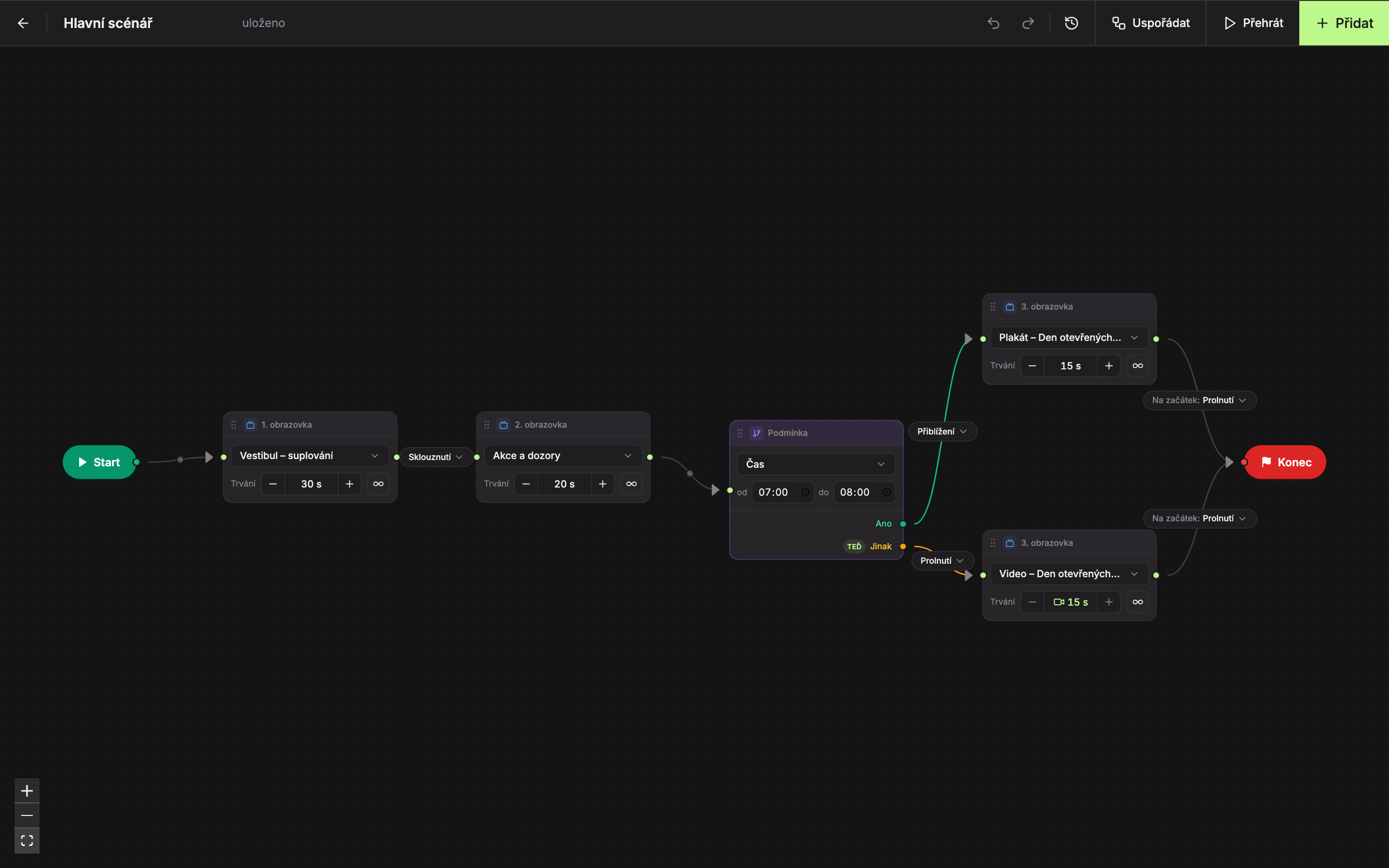Viewport: 1389px width, 868px height.
Task: Fit the scenario to screen
Action: (27, 841)
